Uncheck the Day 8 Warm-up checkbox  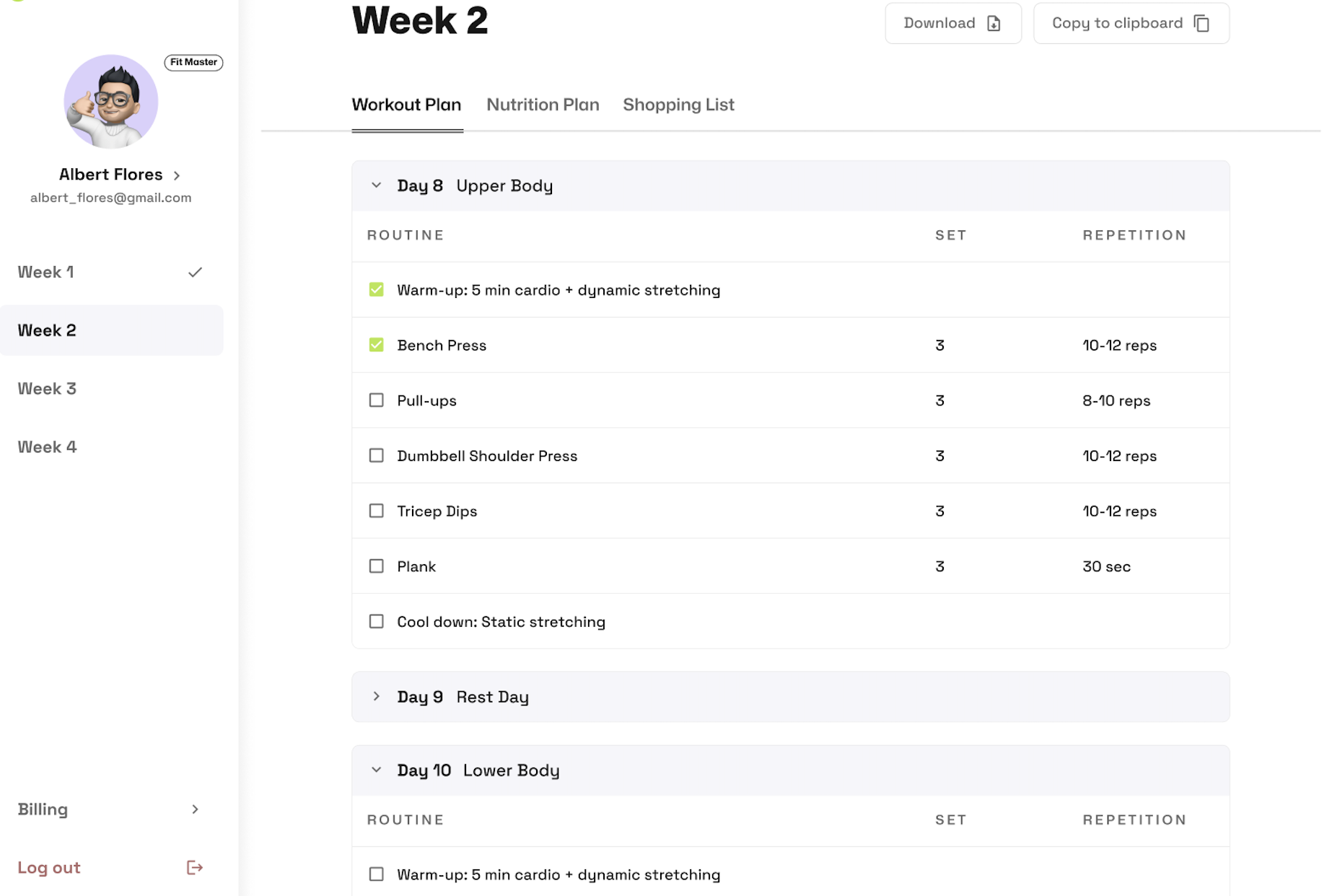pos(376,289)
